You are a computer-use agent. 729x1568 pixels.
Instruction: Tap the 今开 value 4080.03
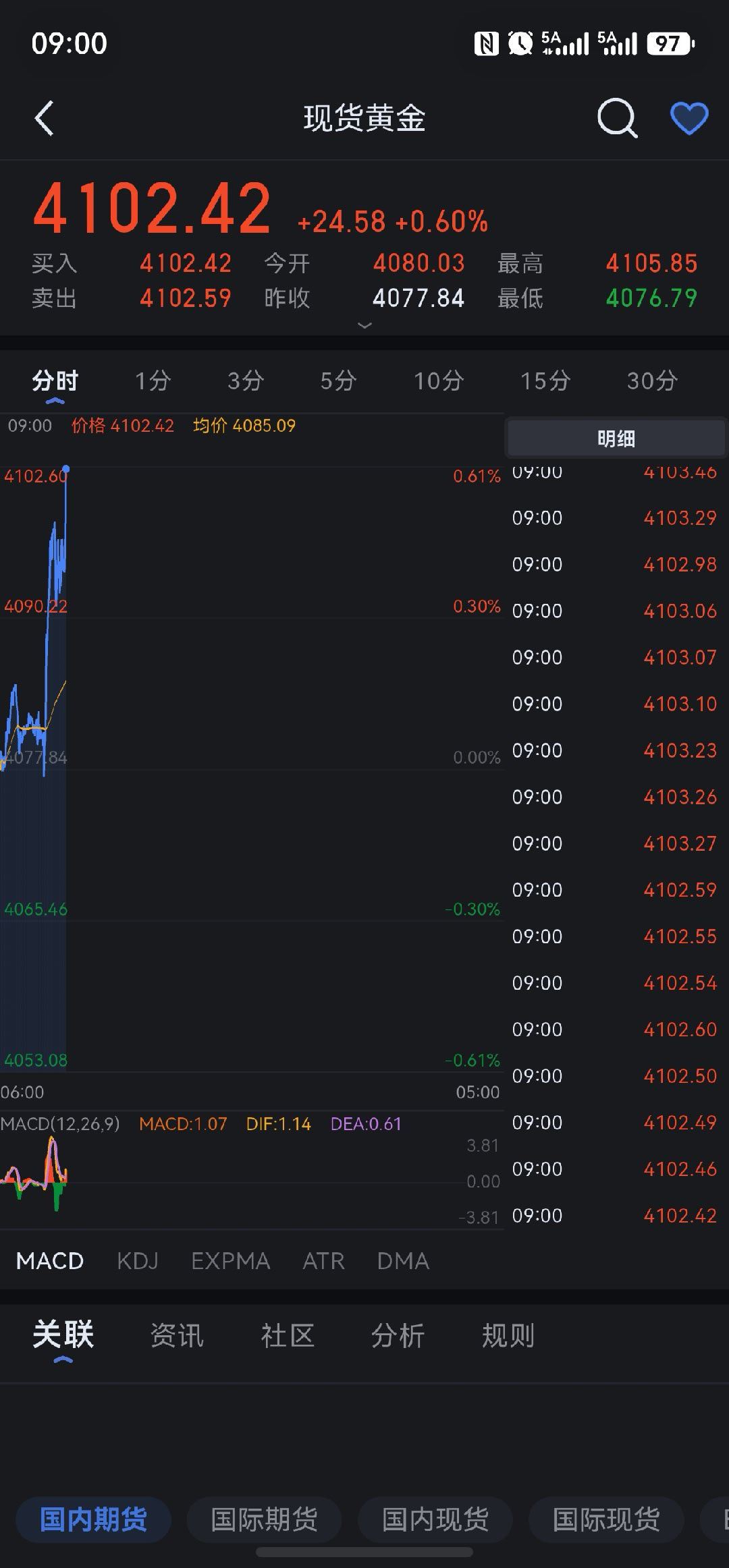click(x=419, y=263)
